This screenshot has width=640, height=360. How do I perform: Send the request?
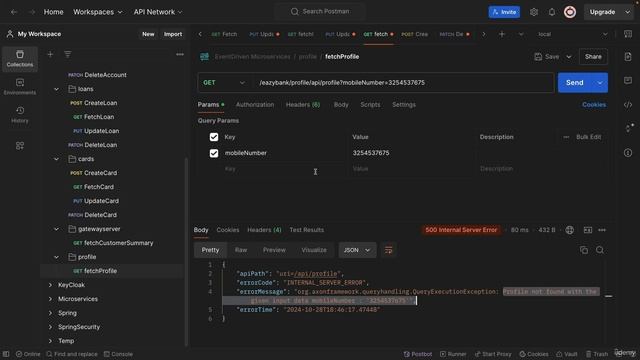pos(575,83)
